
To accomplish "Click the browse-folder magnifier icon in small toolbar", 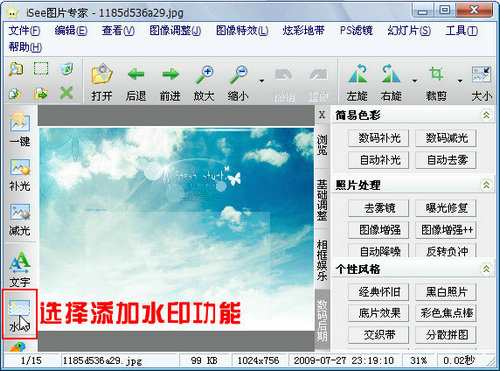I will 16,69.
